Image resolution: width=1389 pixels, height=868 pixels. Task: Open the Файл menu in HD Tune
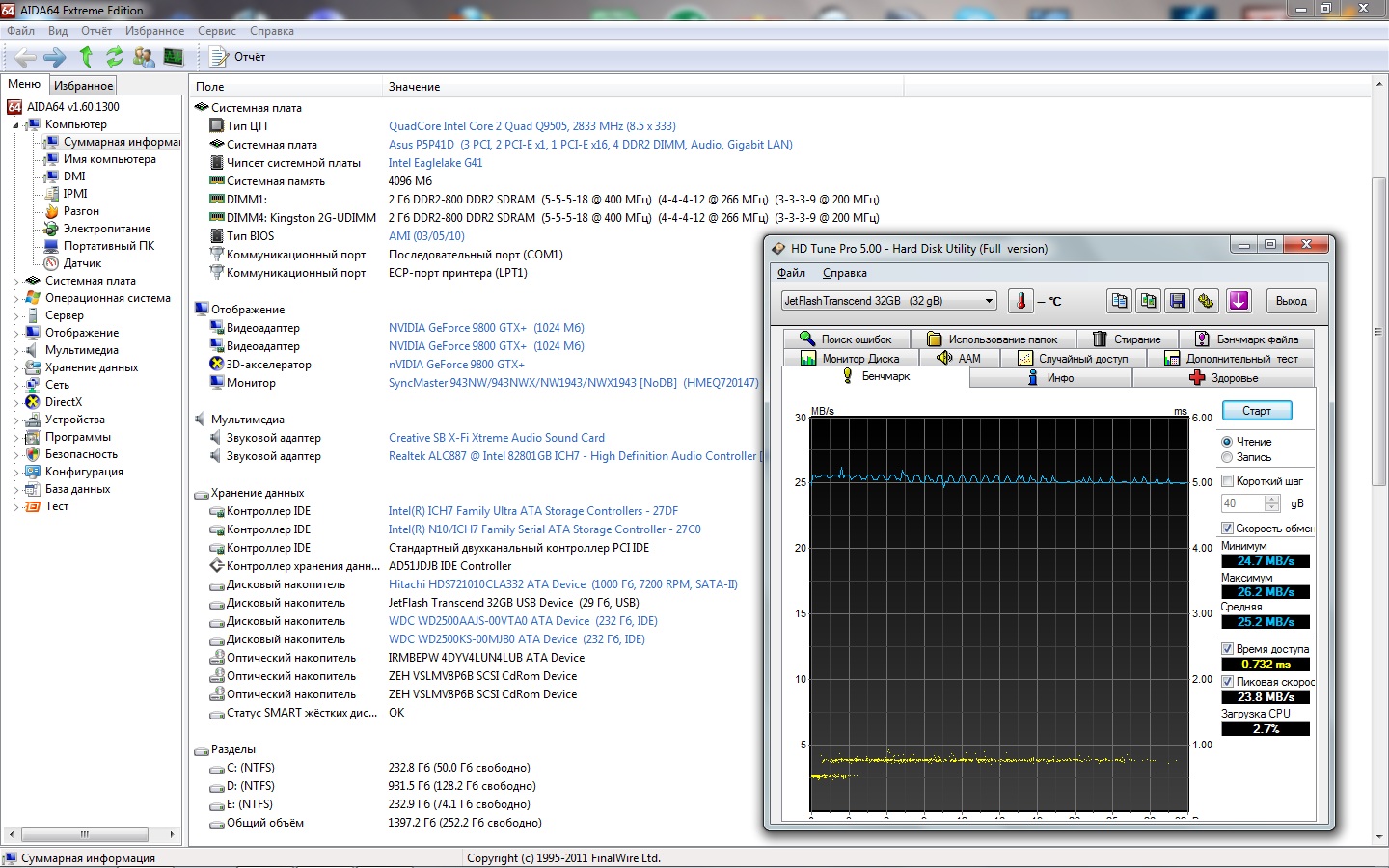tap(791, 273)
